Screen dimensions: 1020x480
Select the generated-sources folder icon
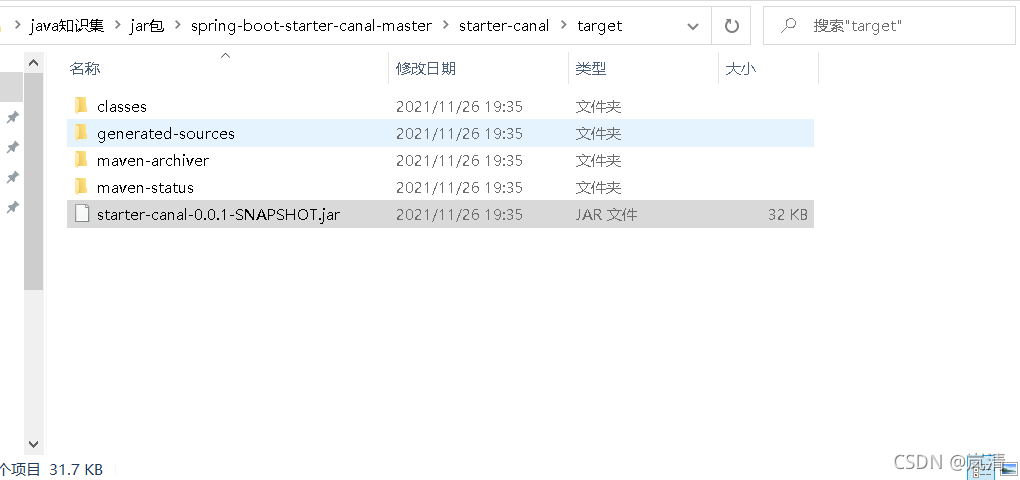pos(81,133)
